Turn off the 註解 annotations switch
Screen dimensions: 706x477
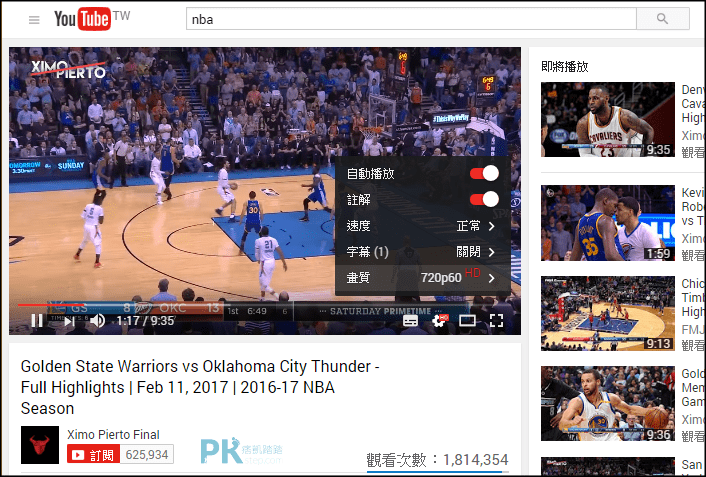[x=484, y=200]
